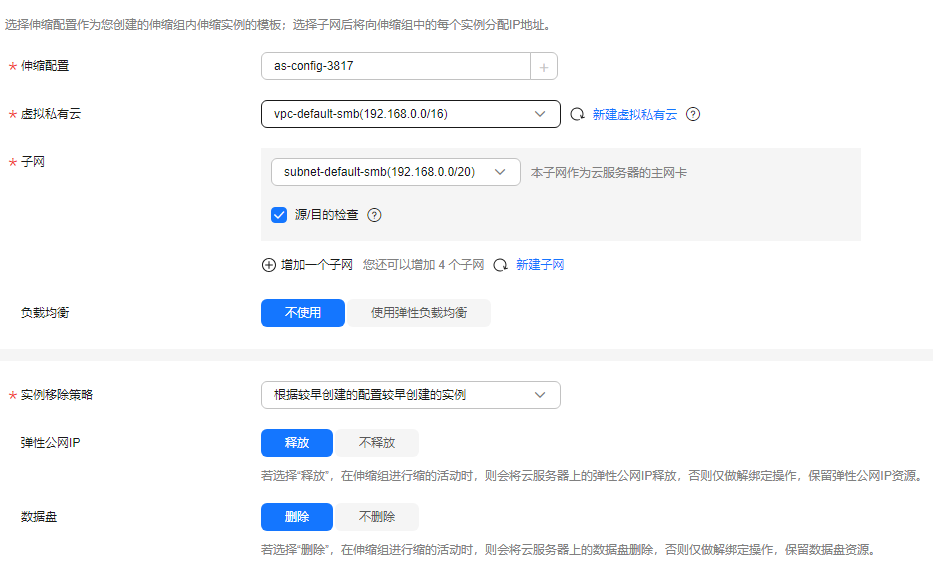
Task: Click help icon beside 源/目的检查
Action: click(375, 215)
